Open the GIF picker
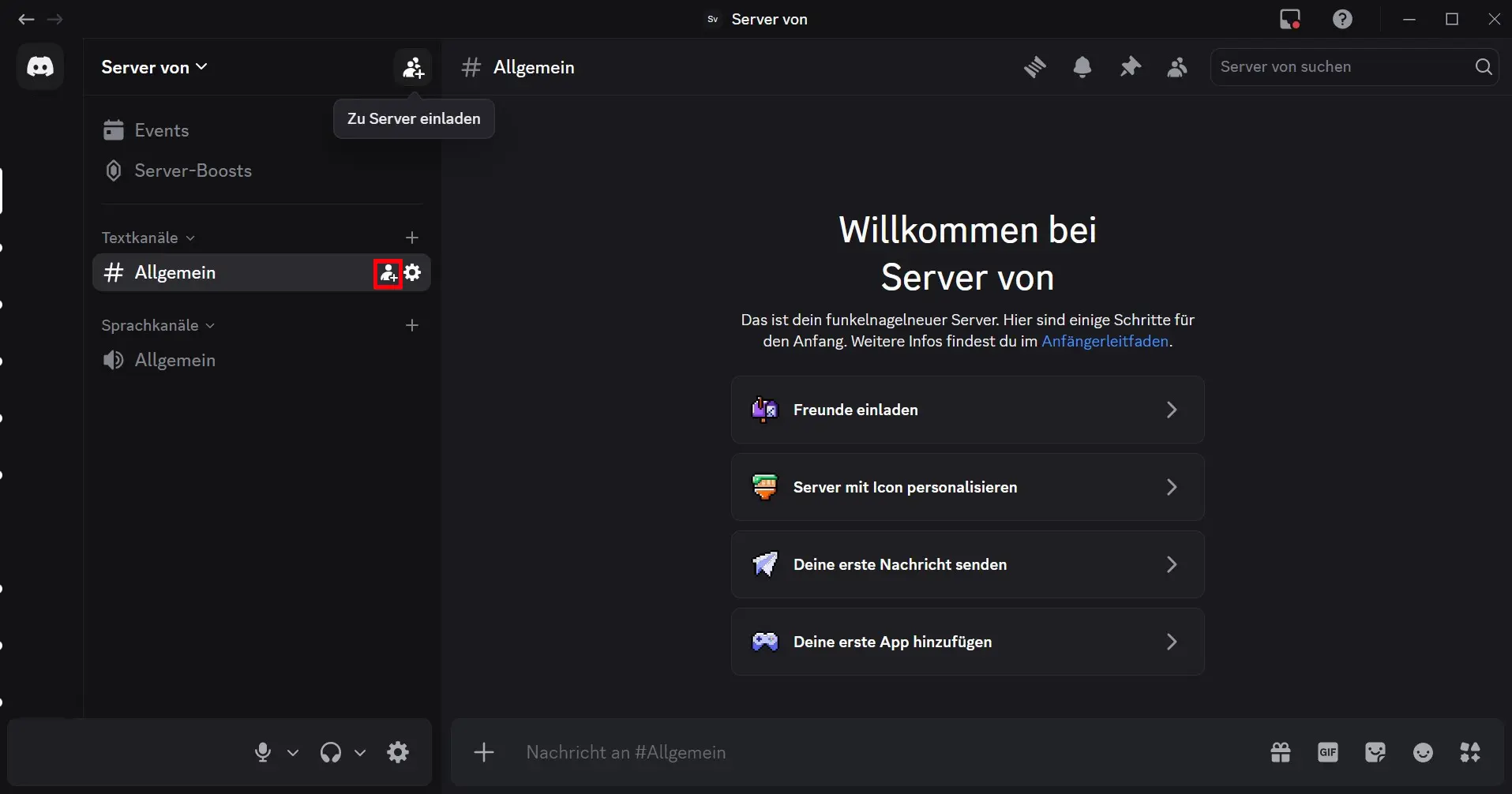 click(x=1328, y=752)
